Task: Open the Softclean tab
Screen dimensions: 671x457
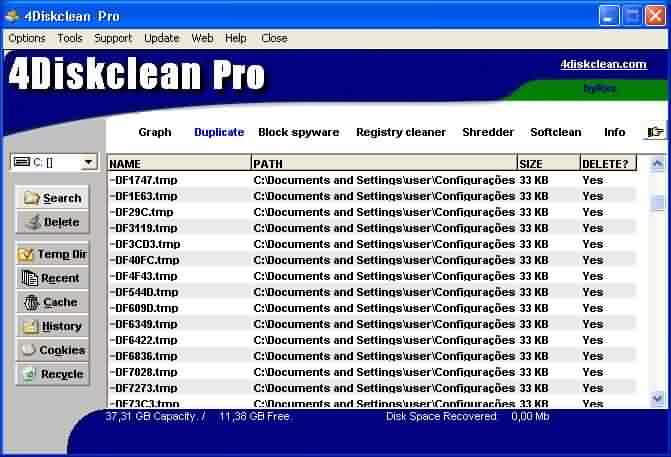Action: pyautogui.click(x=556, y=132)
